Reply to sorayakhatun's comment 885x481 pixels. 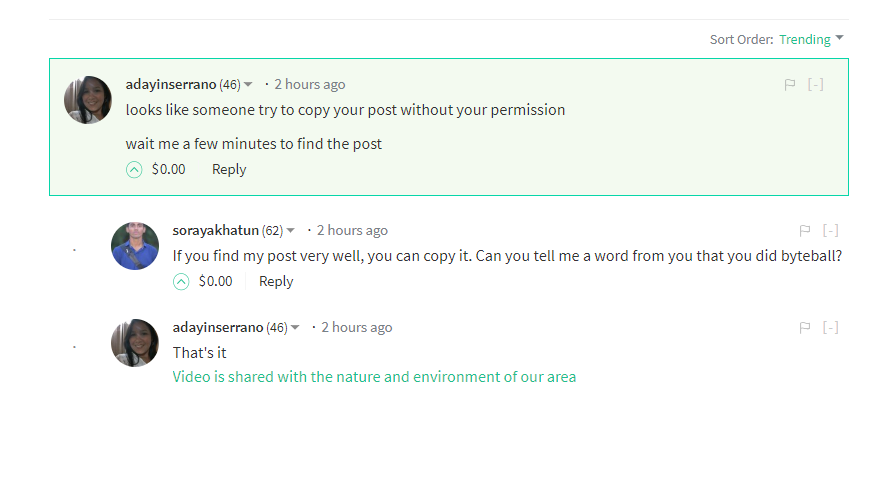pyautogui.click(x=276, y=282)
